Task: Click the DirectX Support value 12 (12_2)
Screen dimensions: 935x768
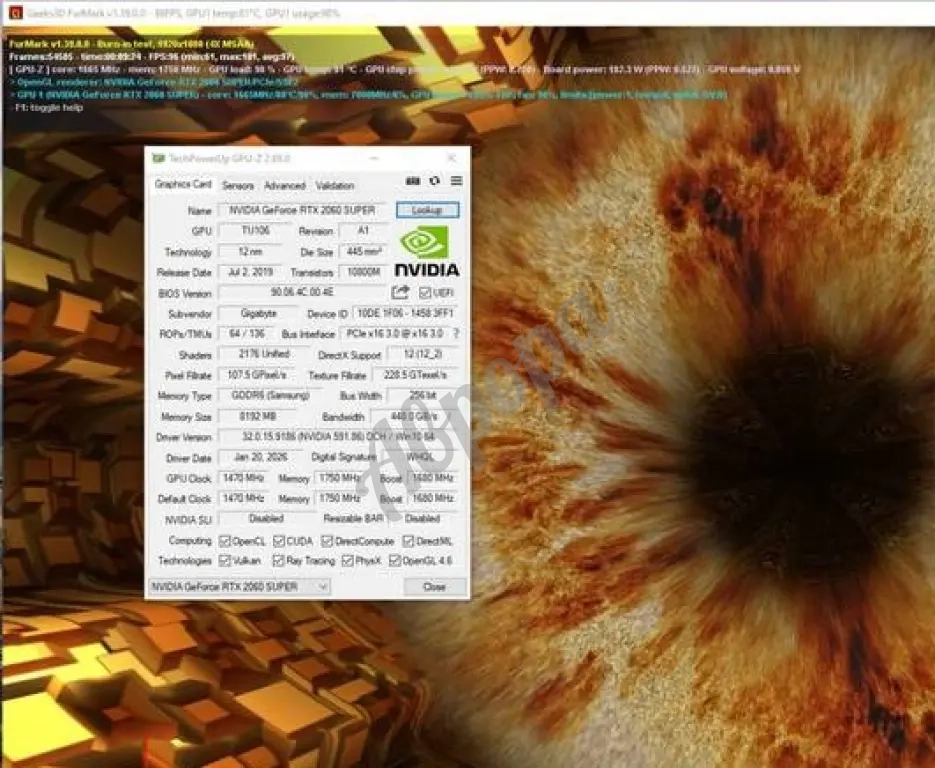Action: [423, 354]
